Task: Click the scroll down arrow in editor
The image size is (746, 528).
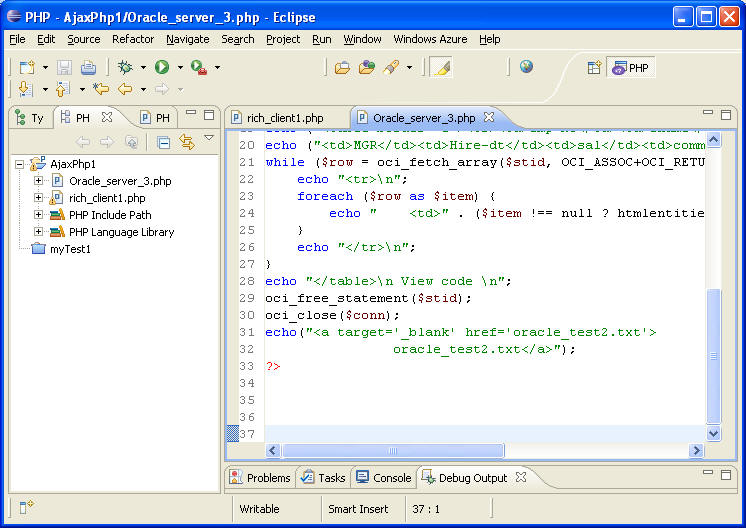Action: pyautogui.click(x=714, y=433)
